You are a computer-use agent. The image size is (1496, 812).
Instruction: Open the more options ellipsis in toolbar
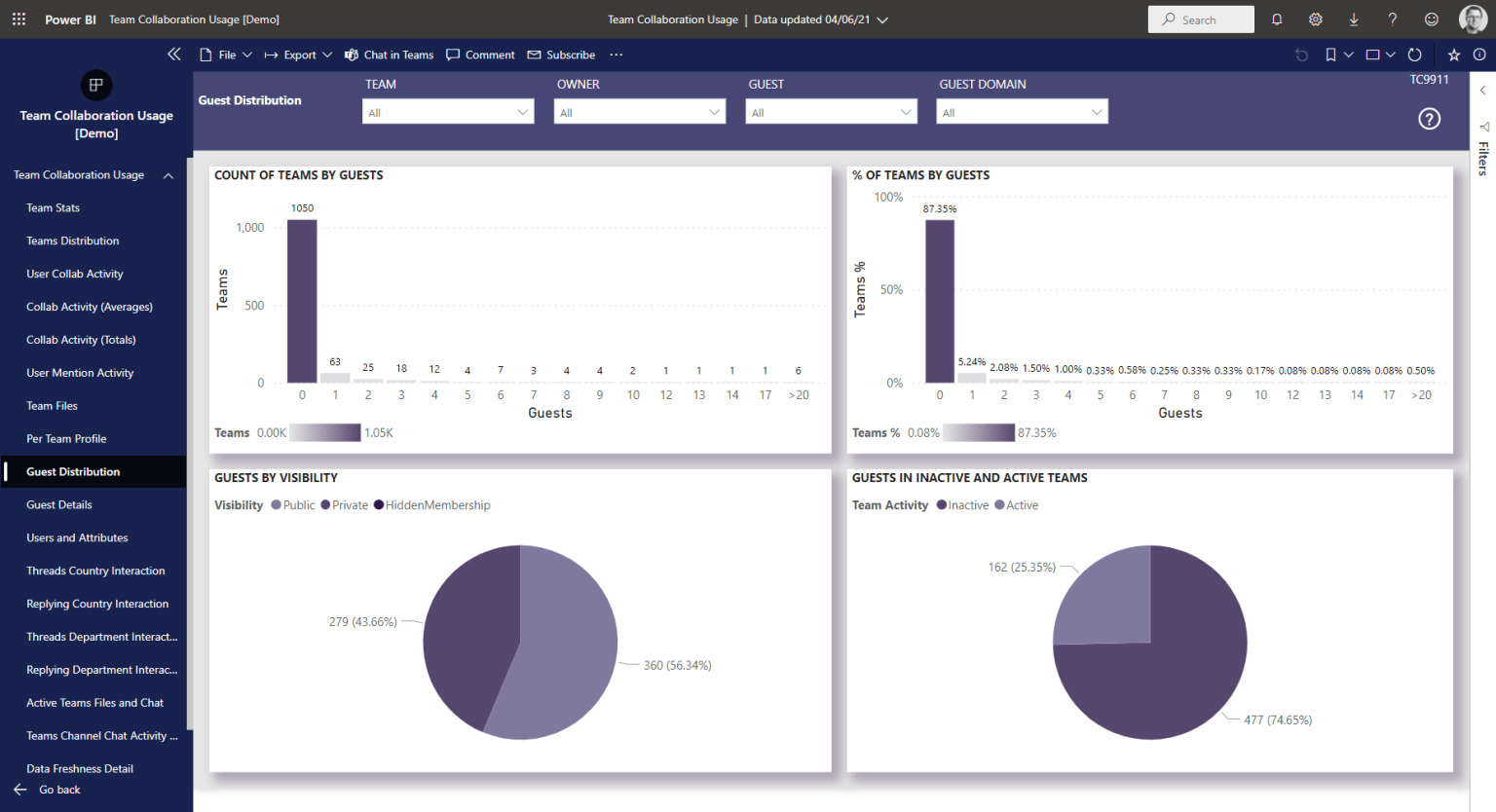click(x=616, y=55)
